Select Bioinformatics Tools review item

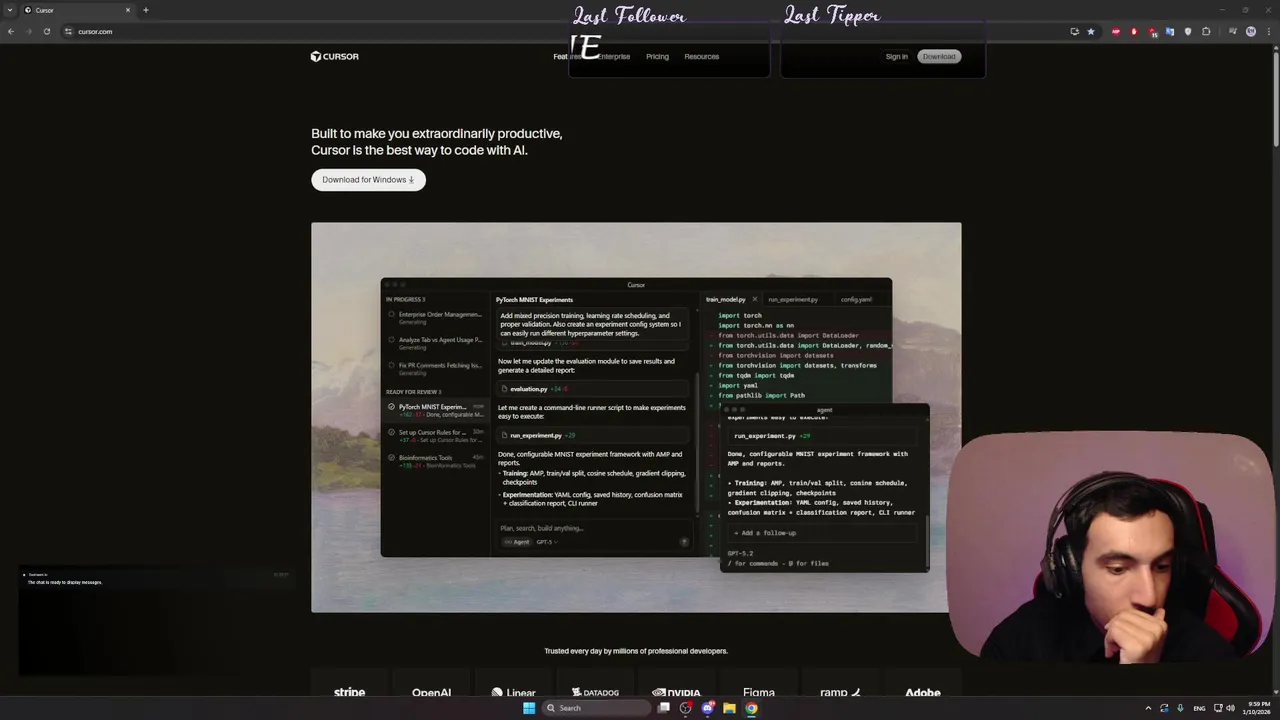[x=435, y=460]
